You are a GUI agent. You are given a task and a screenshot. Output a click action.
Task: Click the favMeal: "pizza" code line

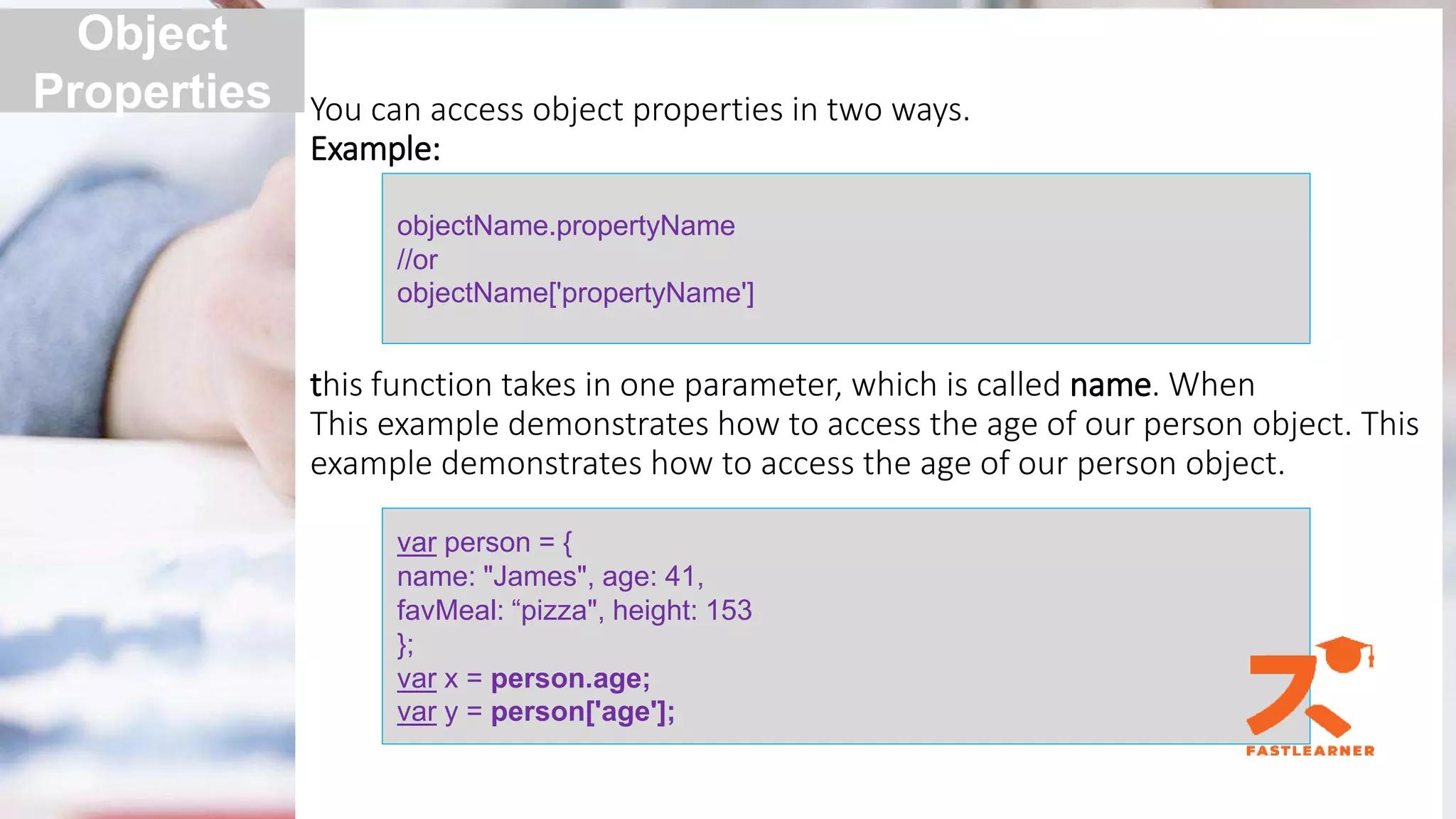[x=574, y=610]
